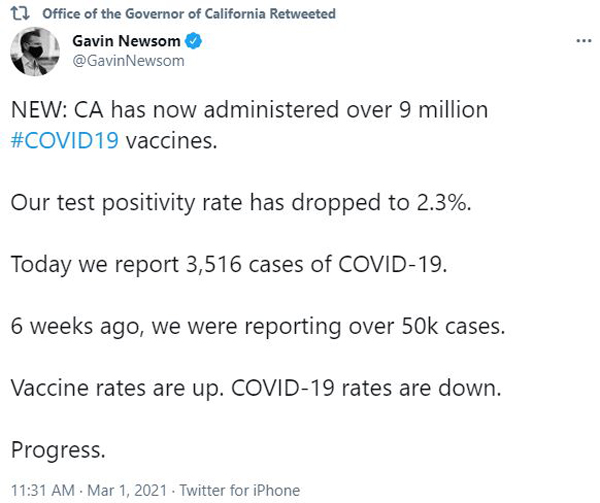Click the line about 9 million administered
The width and height of the screenshot is (600, 503).
pos(249,110)
